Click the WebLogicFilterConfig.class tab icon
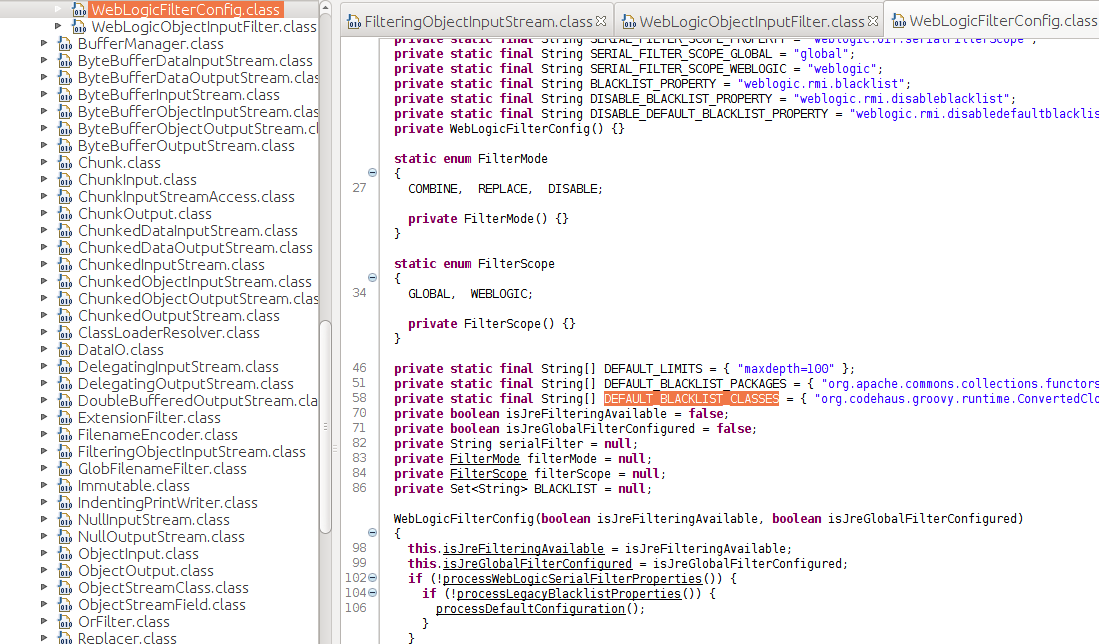This screenshot has width=1099, height=644. (x=899, y=22)
